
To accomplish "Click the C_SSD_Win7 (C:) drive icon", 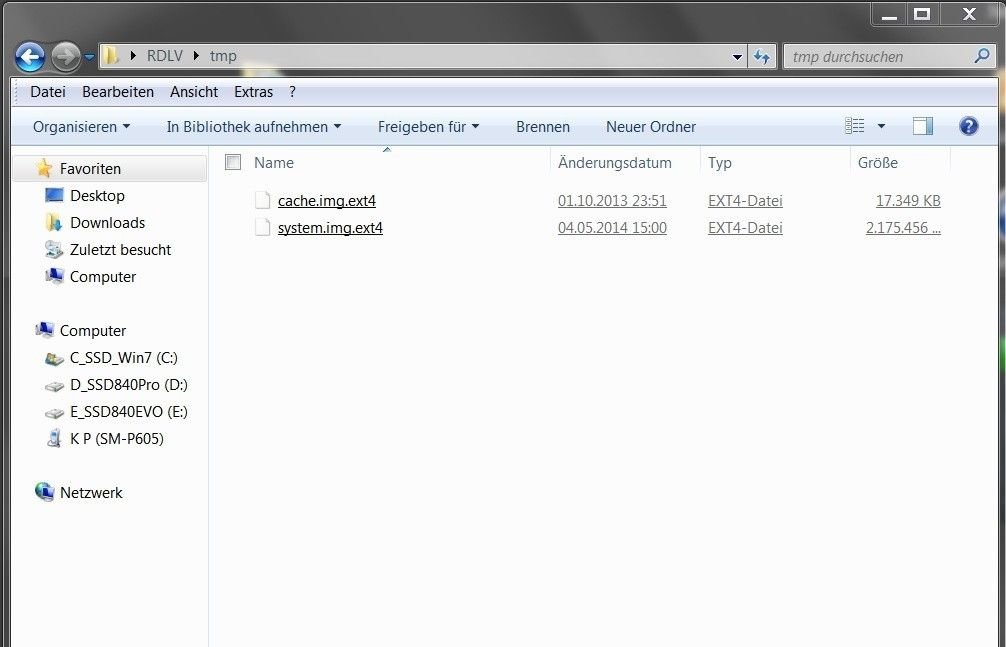I will (x=54, y=358).
